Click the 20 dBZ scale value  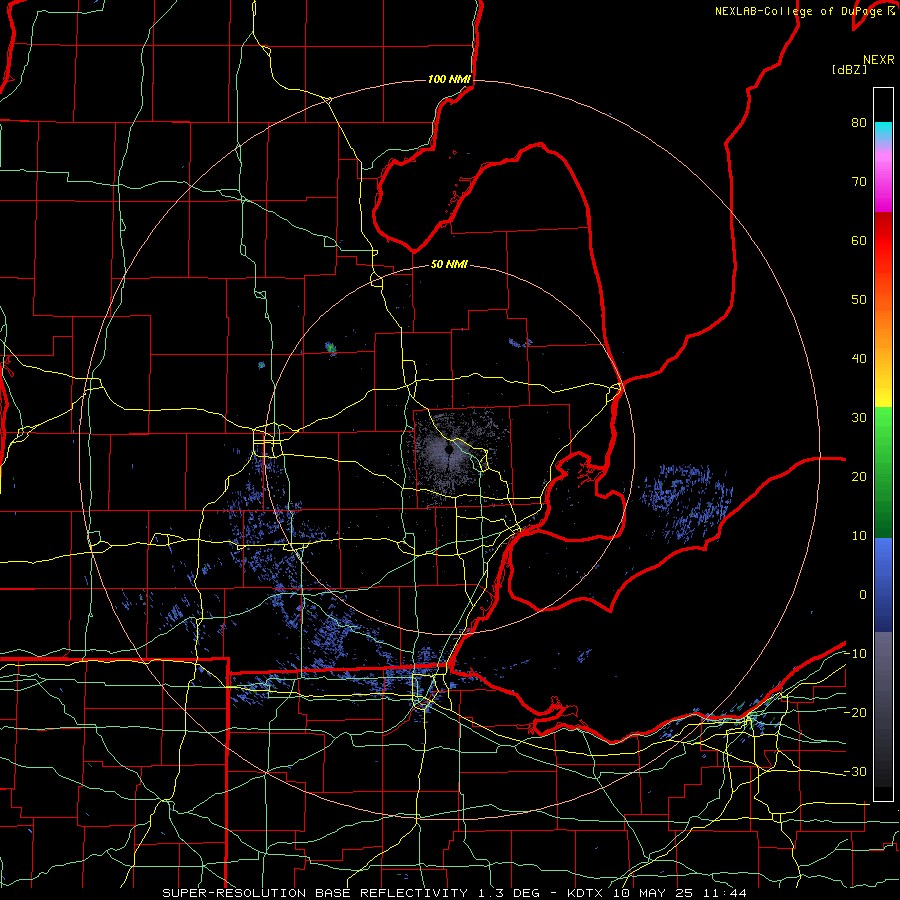tap(859, 476)
